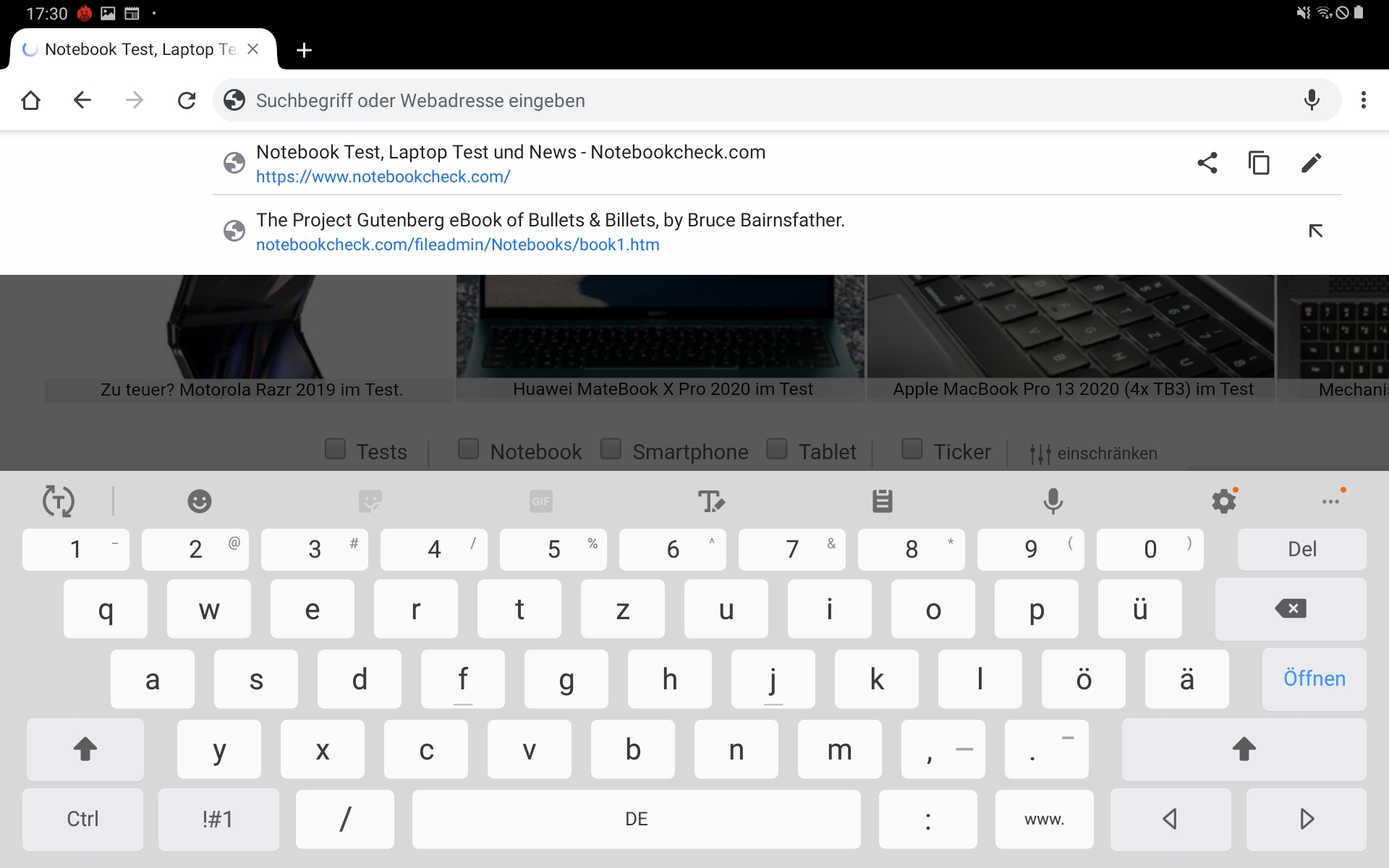Expand the einschränken filter options

1092,454
